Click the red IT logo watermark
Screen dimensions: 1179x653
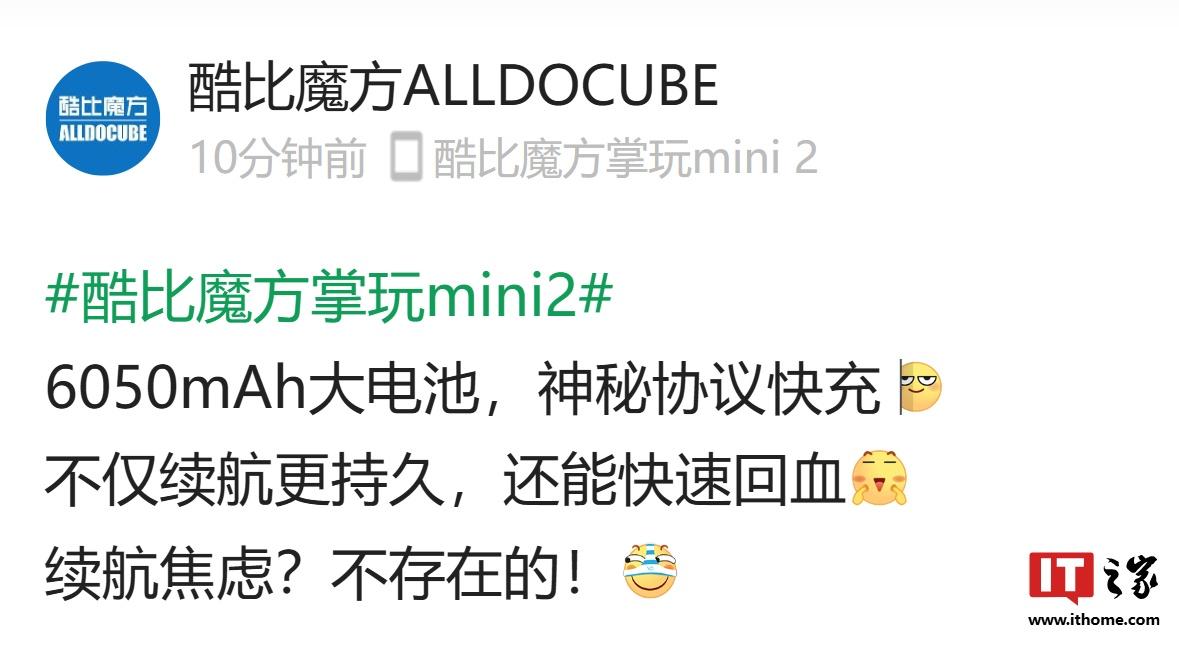(x=1061, y=578)
